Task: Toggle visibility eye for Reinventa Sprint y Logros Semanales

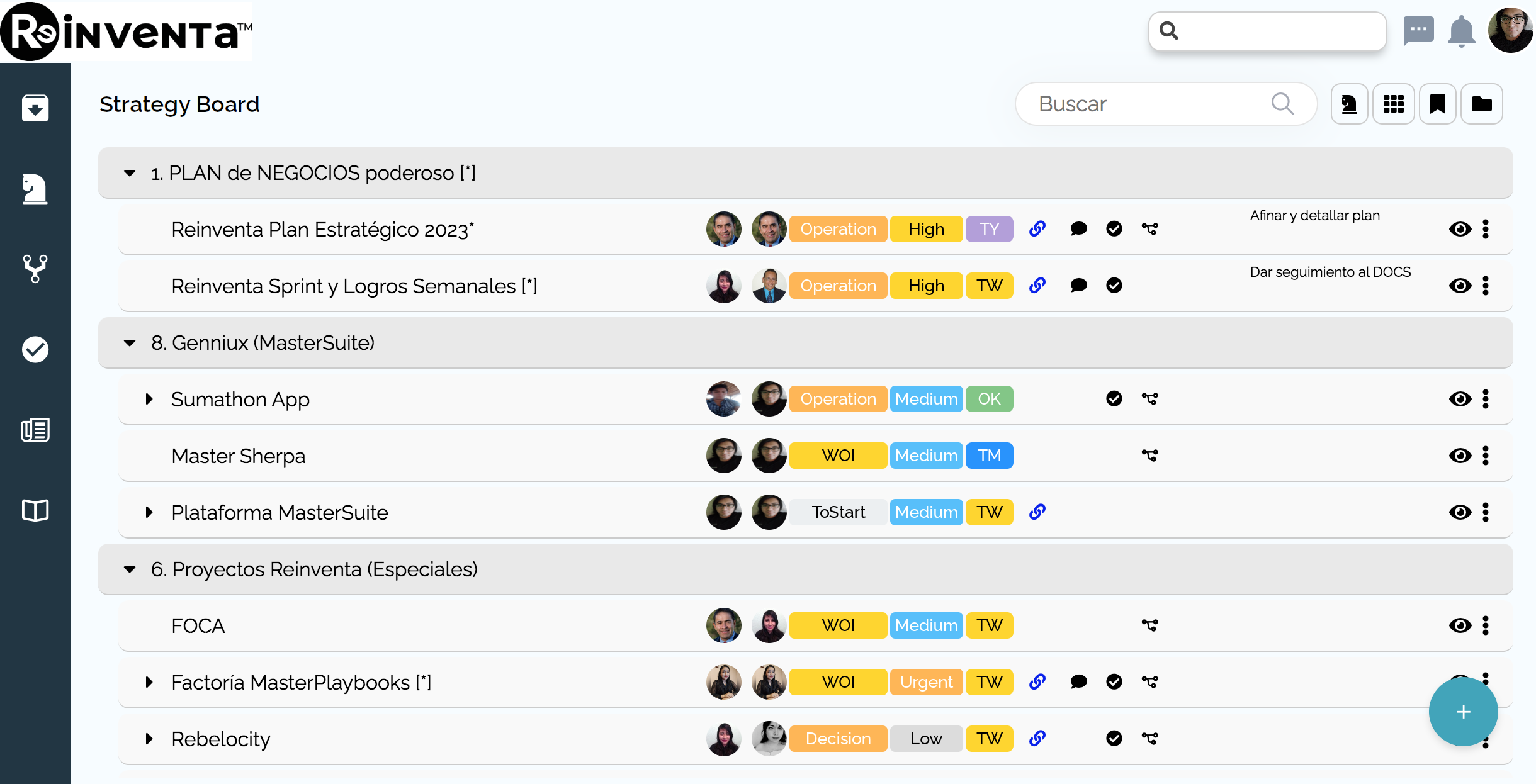Action: 1460,286
